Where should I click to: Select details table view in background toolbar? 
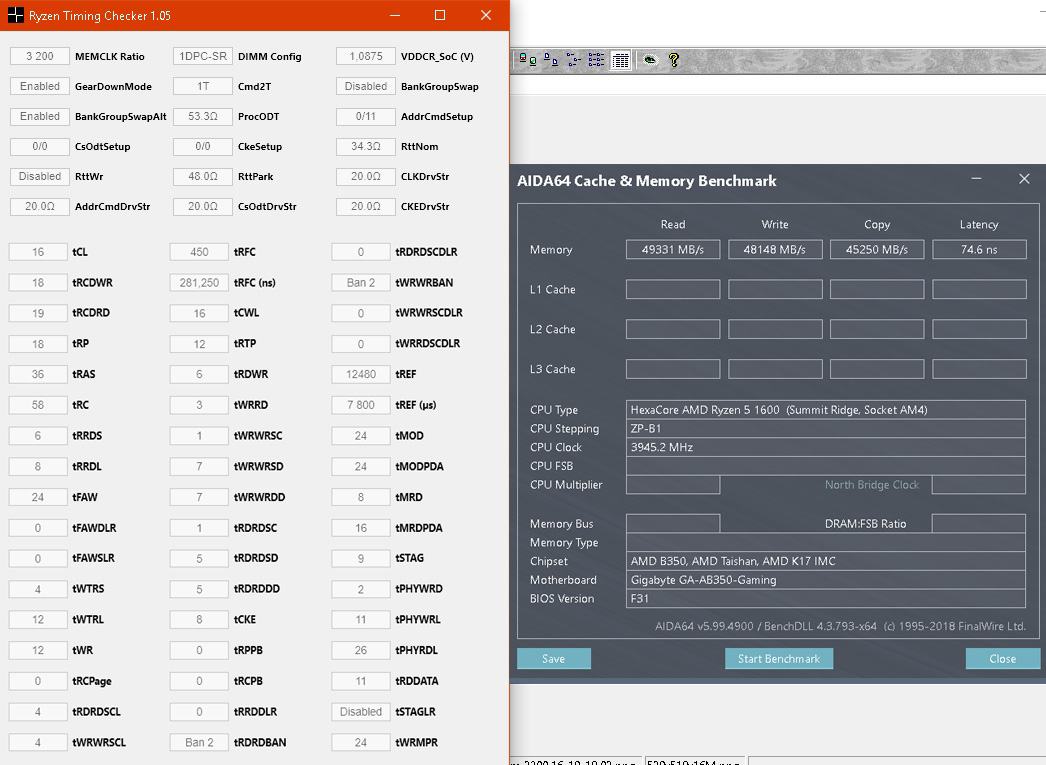(620, 60)
